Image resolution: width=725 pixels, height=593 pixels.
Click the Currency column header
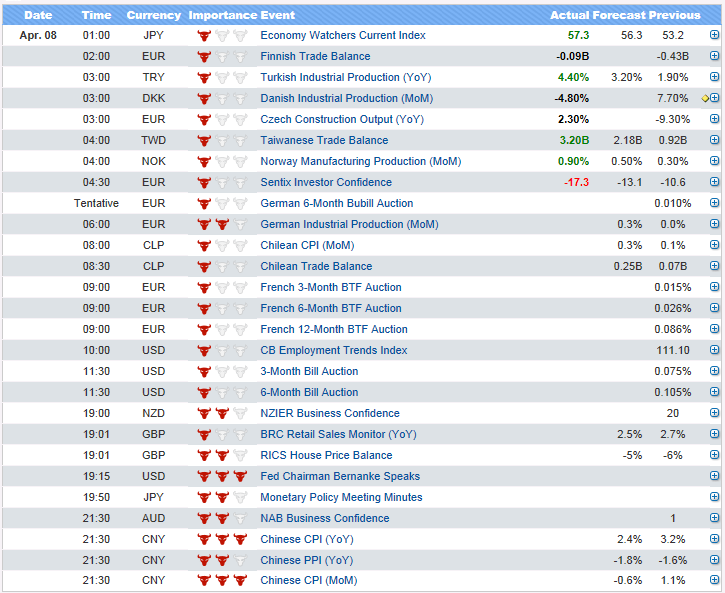pyautogui.click(x=154, y=15)
